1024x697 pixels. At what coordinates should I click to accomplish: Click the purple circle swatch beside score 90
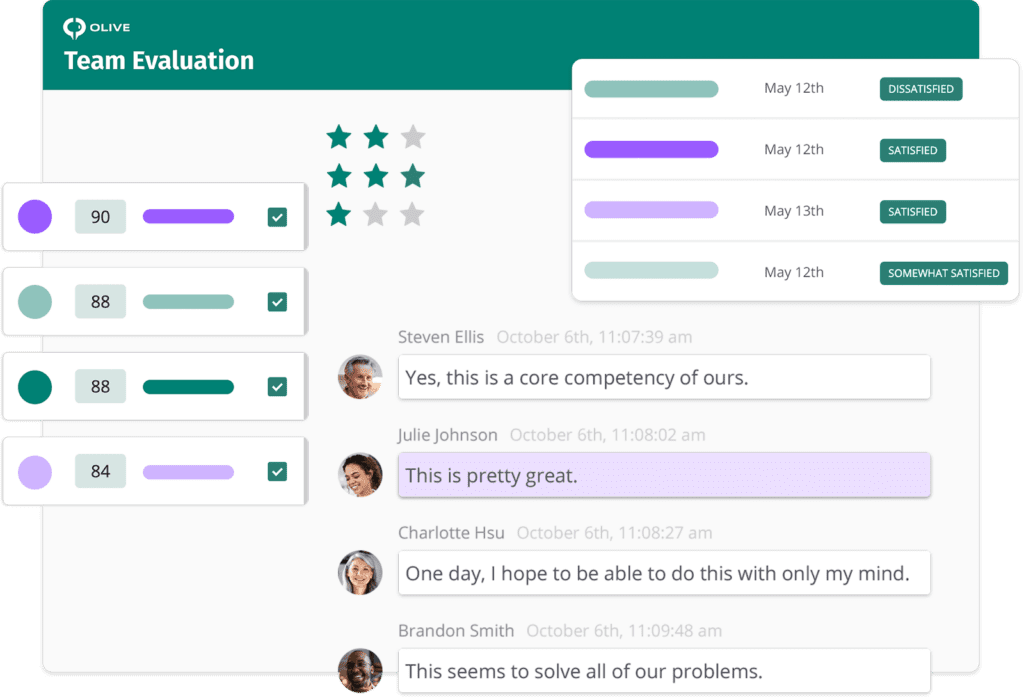(35, 216)
